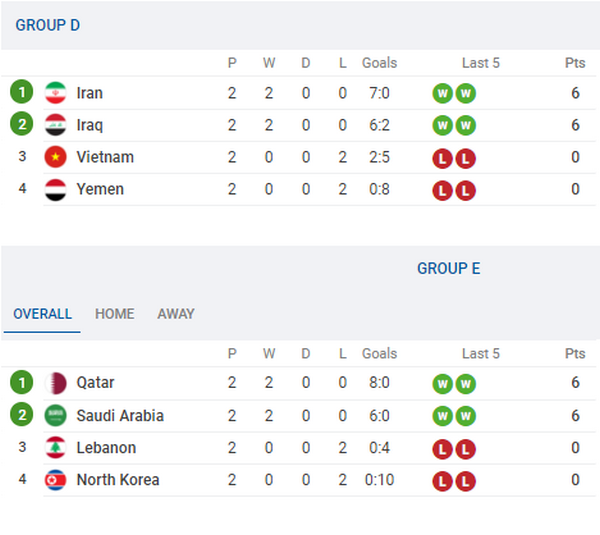The image size is (600, 535).
Task: Select Qatar's first W result badge
Action: 442,383
